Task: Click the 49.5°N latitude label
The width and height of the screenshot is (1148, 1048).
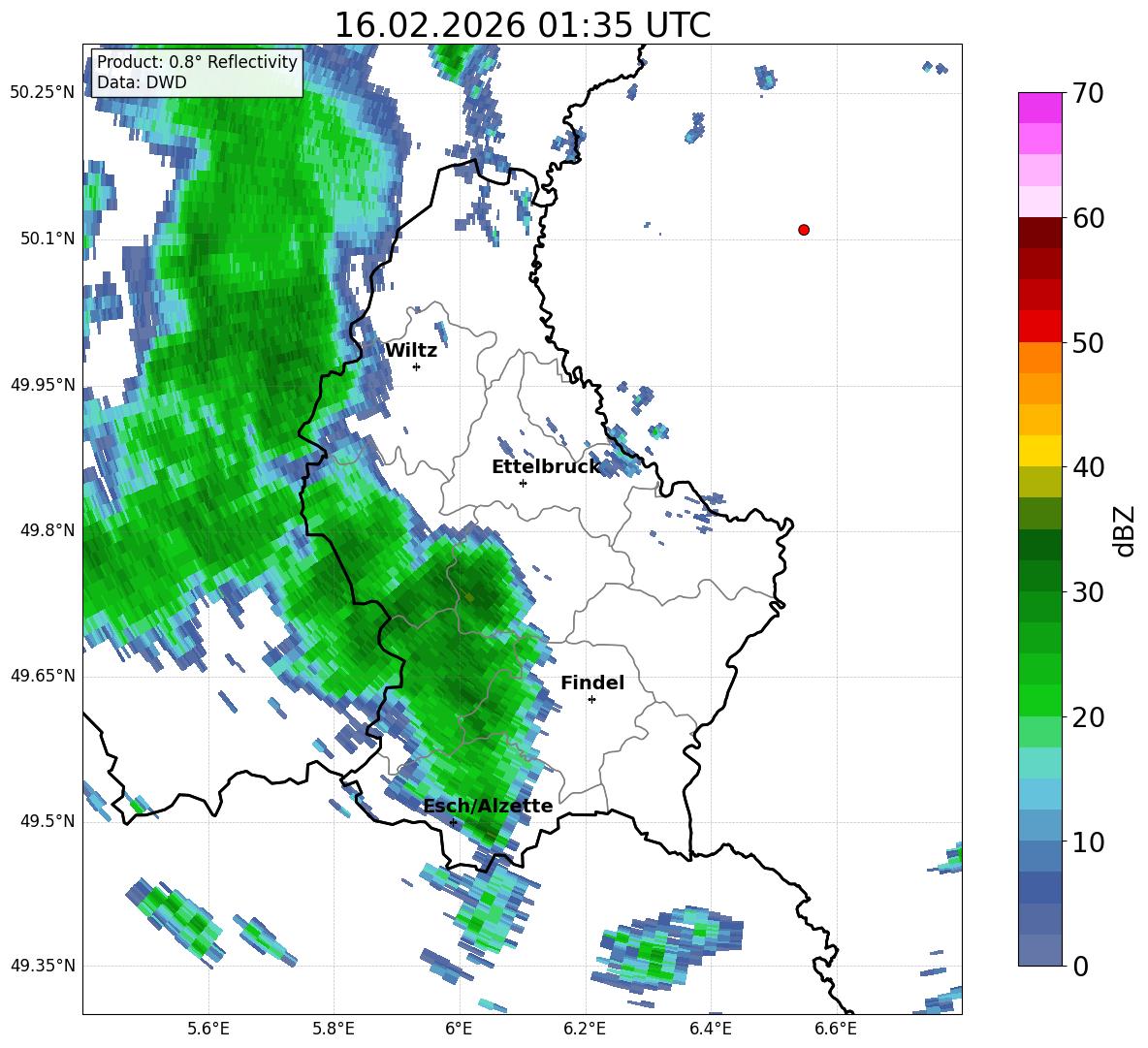Action: tap(48, 821)
